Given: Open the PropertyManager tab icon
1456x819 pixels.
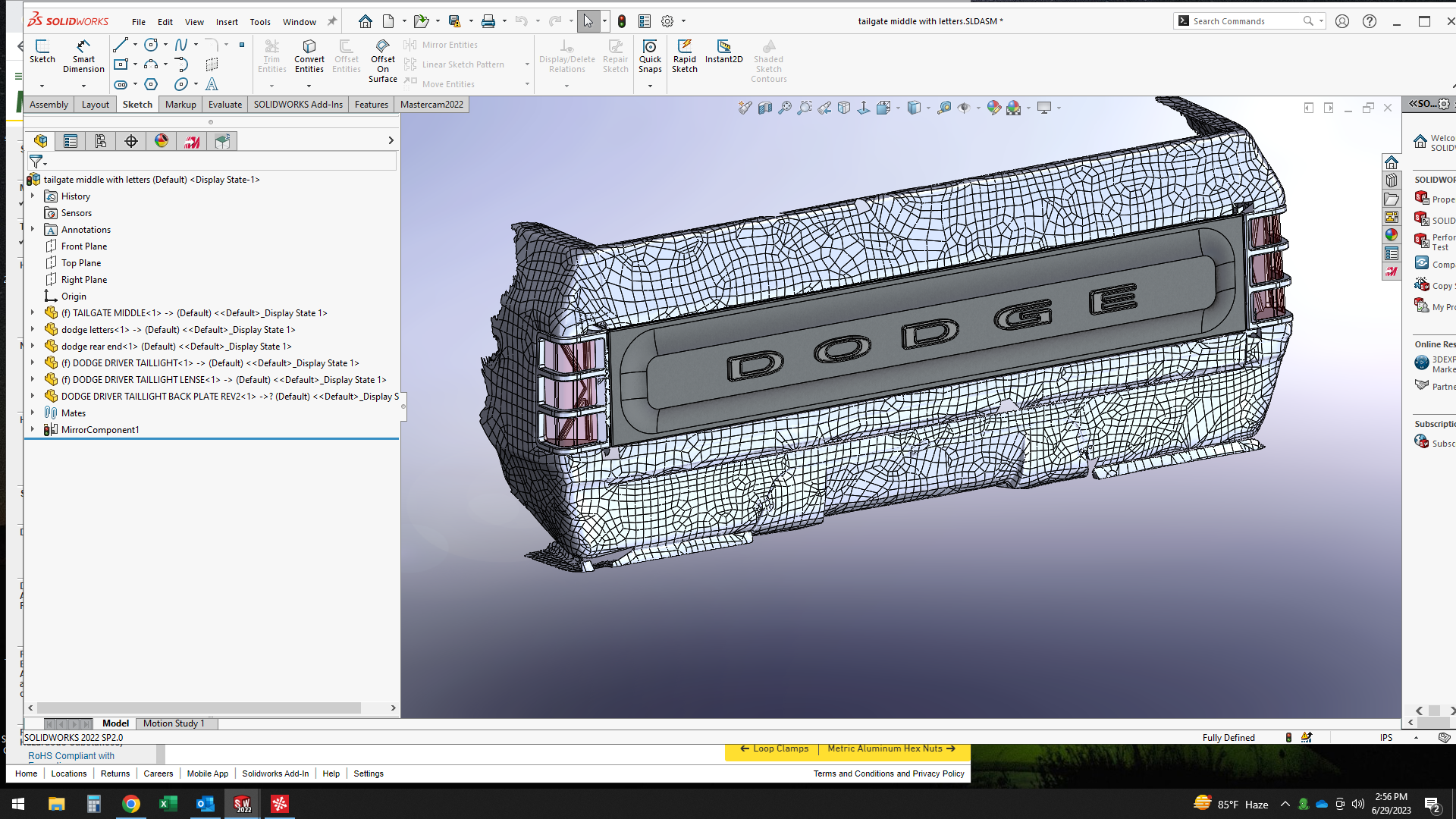Looking at the screenshot, I should coord(71,141).
